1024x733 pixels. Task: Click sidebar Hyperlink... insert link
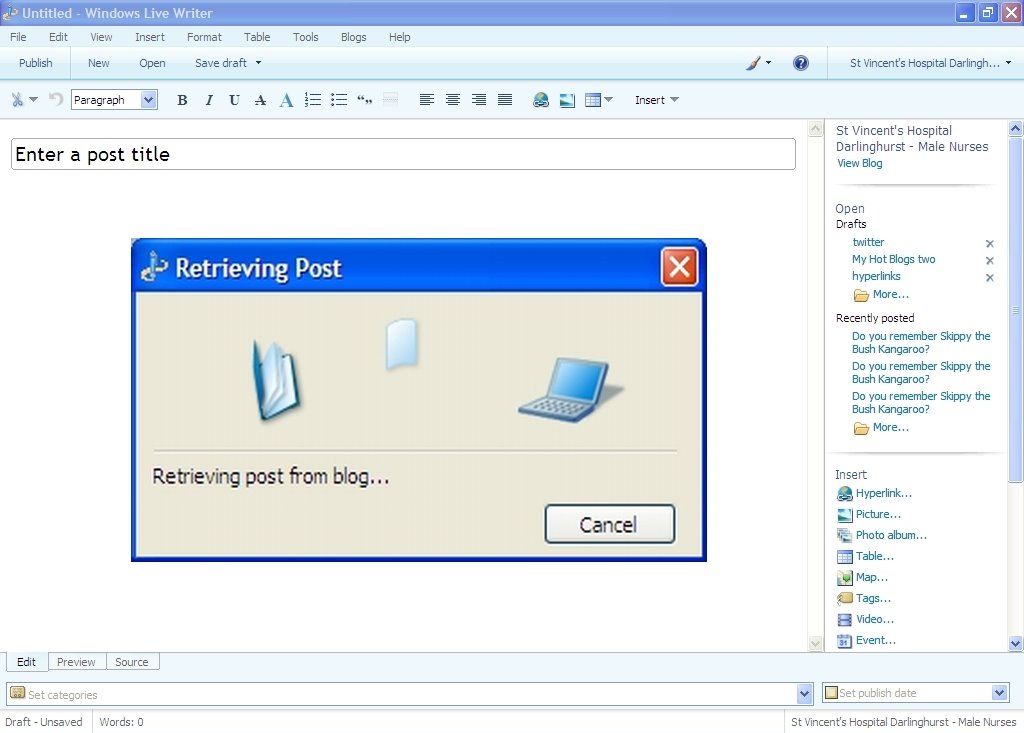(884, 493)
